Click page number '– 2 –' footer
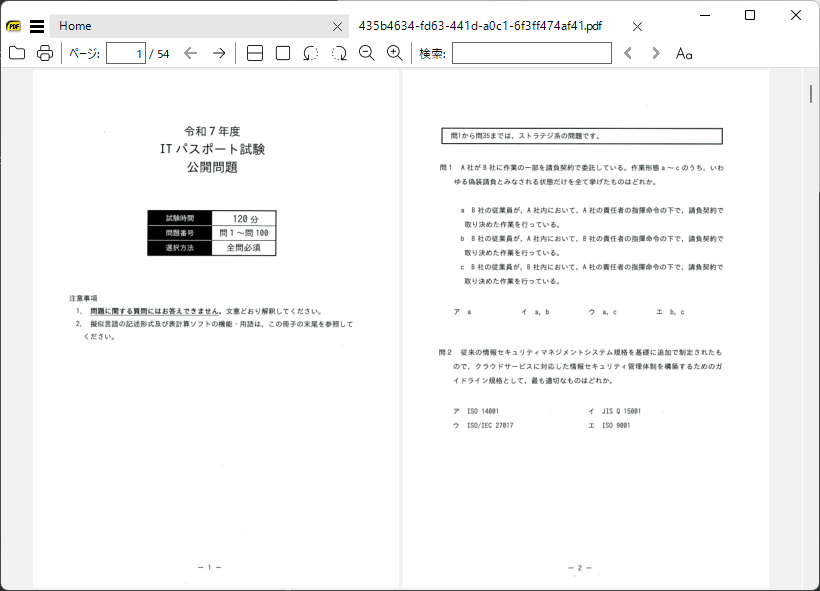 (579, 567)
